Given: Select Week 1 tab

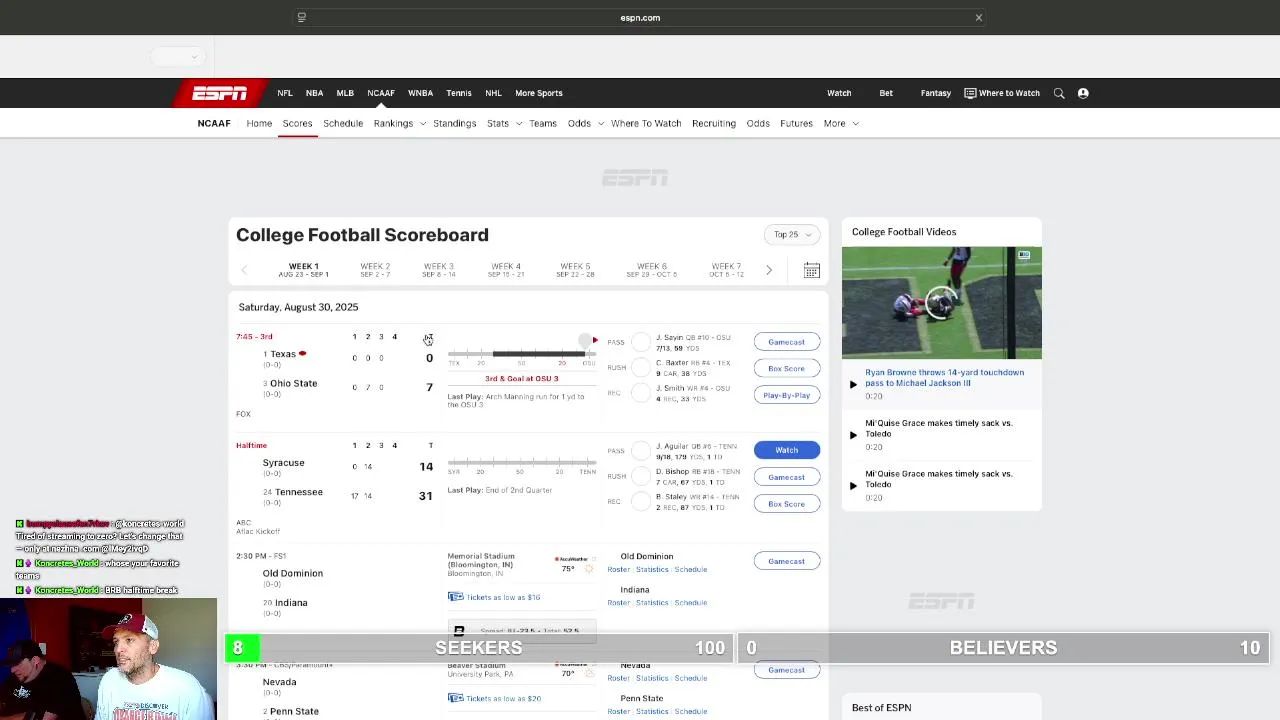Looking at the screenshot, I should tap(304, 270).
